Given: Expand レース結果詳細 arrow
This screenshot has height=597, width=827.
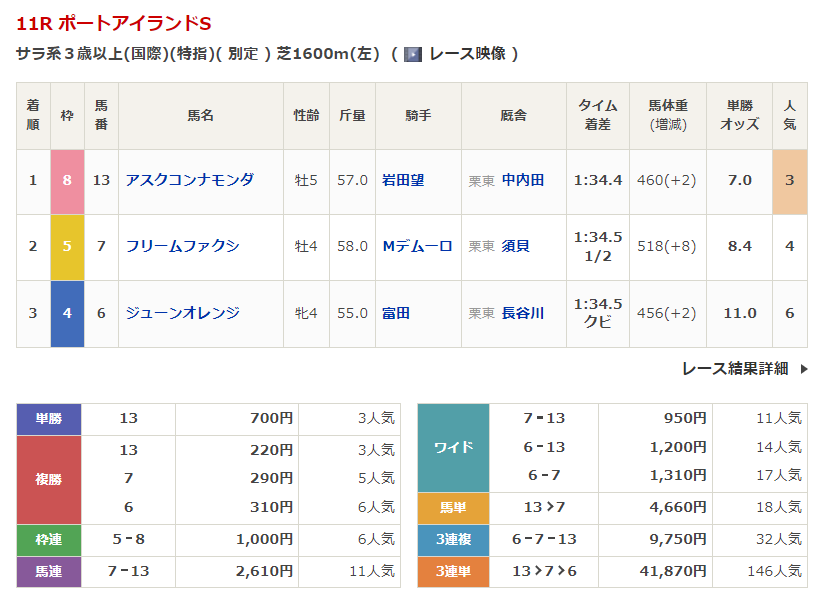Looking at the screenshot, I should pyautogui.click(x=802, y=369).
